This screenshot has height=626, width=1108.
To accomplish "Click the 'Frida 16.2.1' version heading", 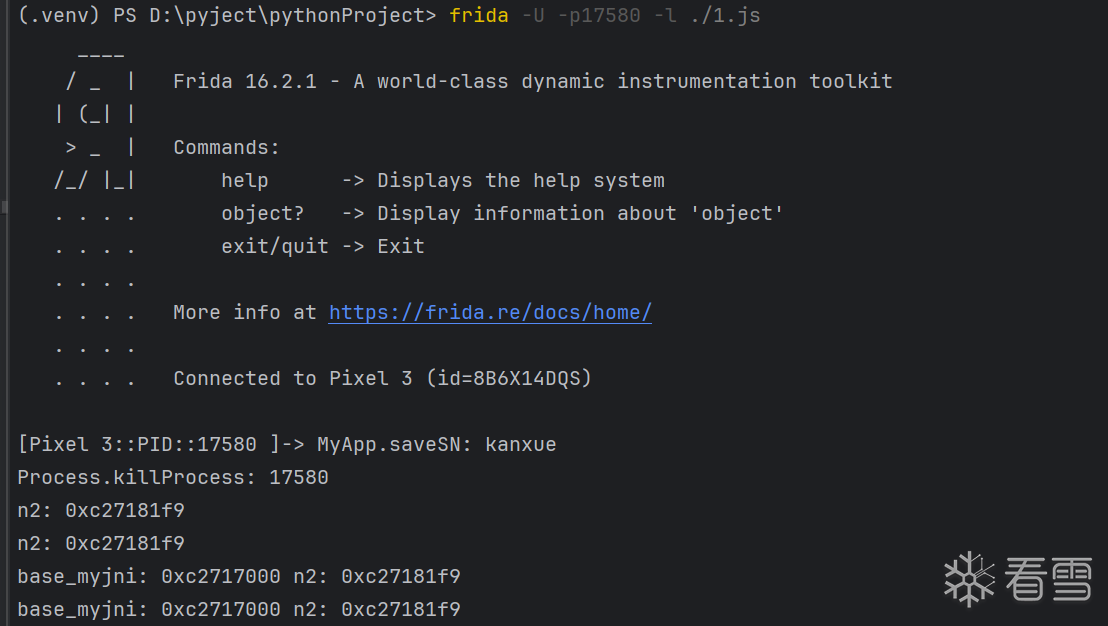I will [245, 82].
